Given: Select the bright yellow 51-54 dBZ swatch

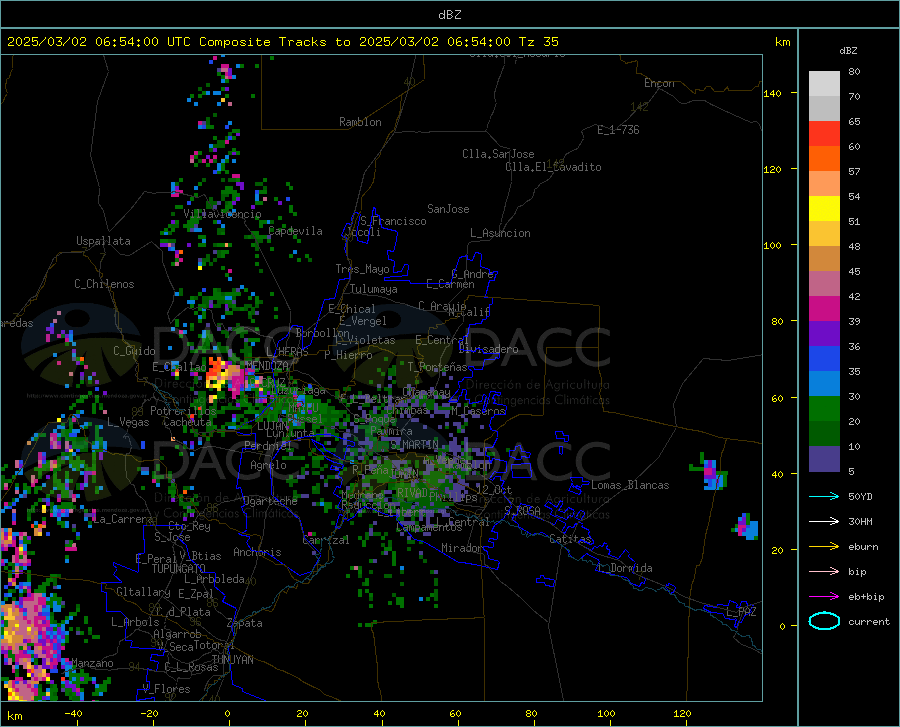Looking at the screenshot, I should pos(824,209).
